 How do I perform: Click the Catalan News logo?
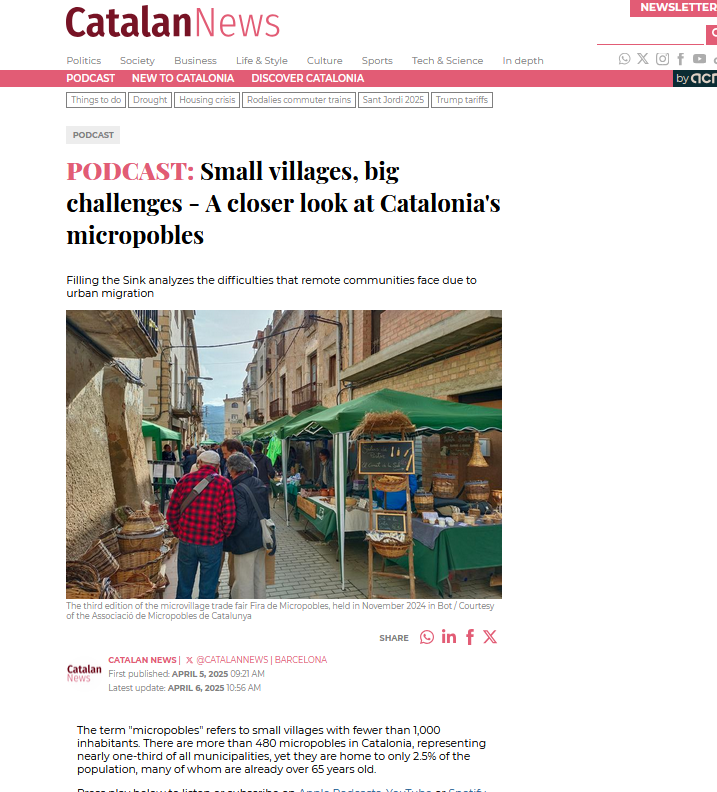tap(172, 23)
